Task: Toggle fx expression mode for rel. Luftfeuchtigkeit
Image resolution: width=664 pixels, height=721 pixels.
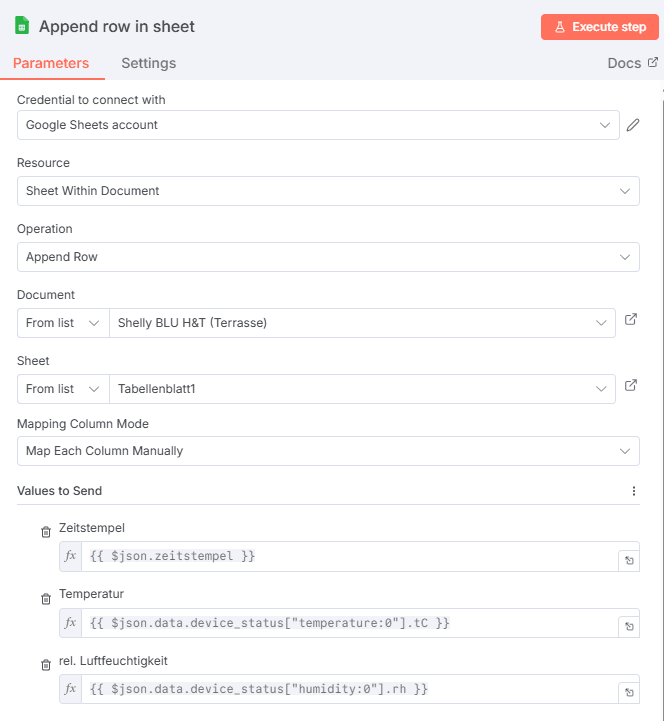Action: pyautogui.click(x=70, y=688)
